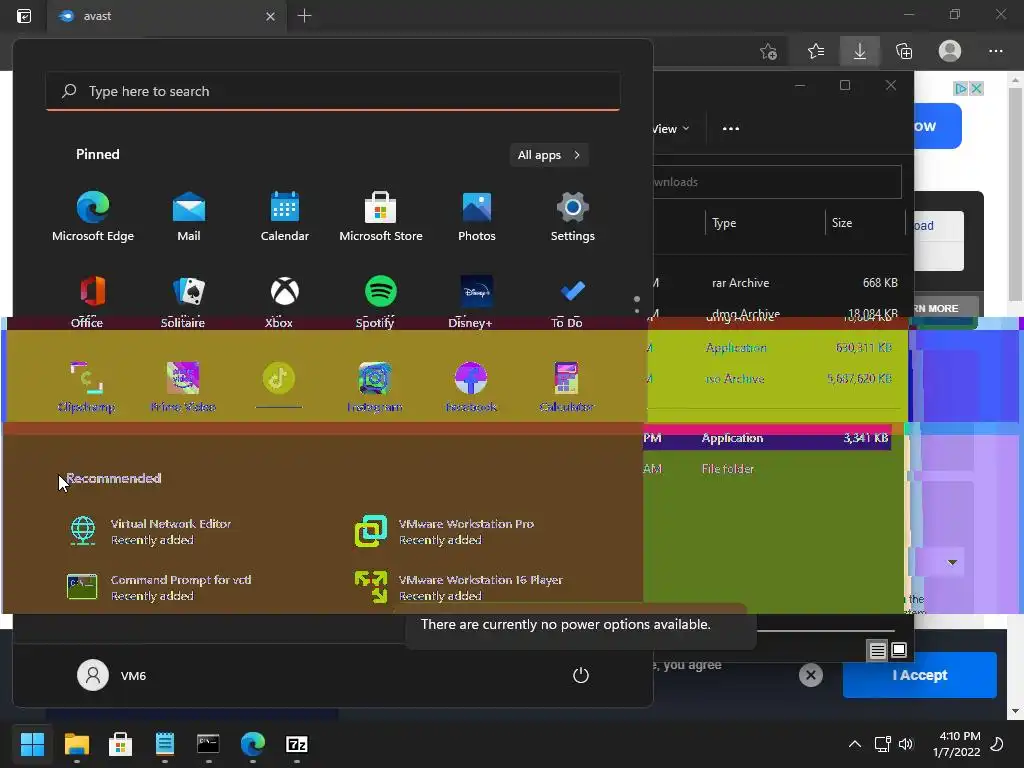Viewport: 1024px width, 768px height.
Task: Open Microsoft Store from the taskbar
Action: point(120,744)
